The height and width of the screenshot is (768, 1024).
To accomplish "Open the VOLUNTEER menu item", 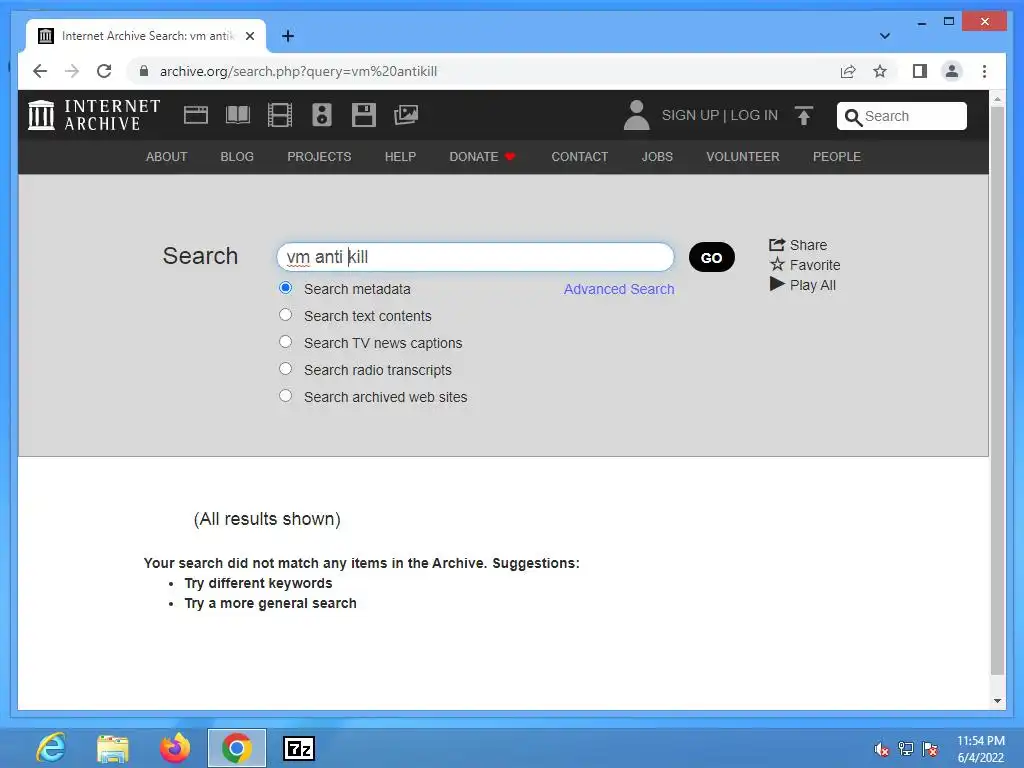I will (743, 157).
